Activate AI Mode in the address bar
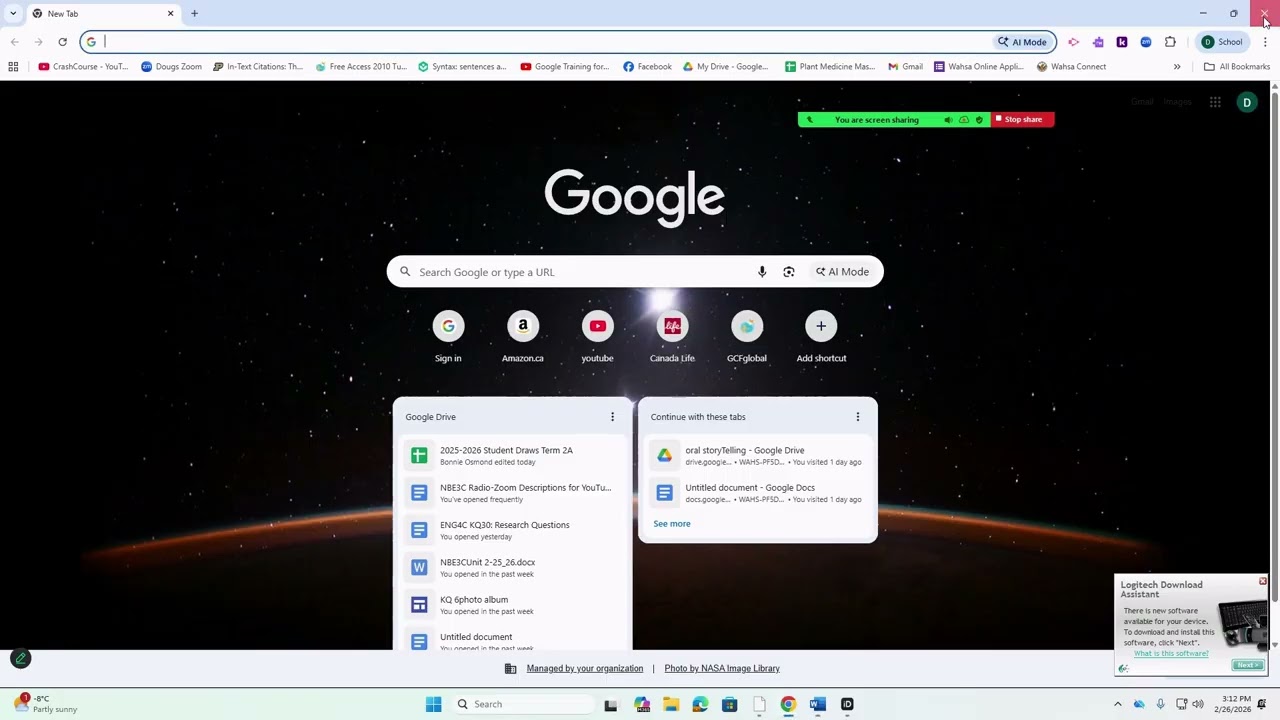Viewport: 1280px width, 720px height. (x=1022, y=42)
